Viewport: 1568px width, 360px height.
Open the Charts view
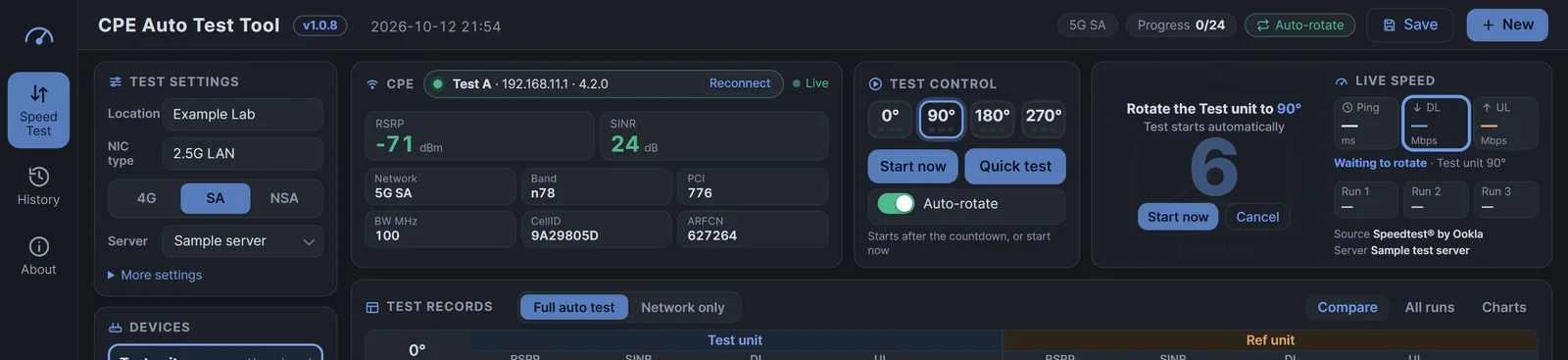coord(1504,308)
